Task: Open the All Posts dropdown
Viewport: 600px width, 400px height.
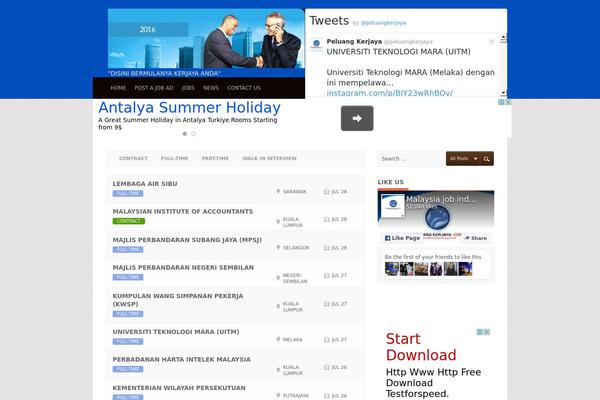Action: click(463, 158)
